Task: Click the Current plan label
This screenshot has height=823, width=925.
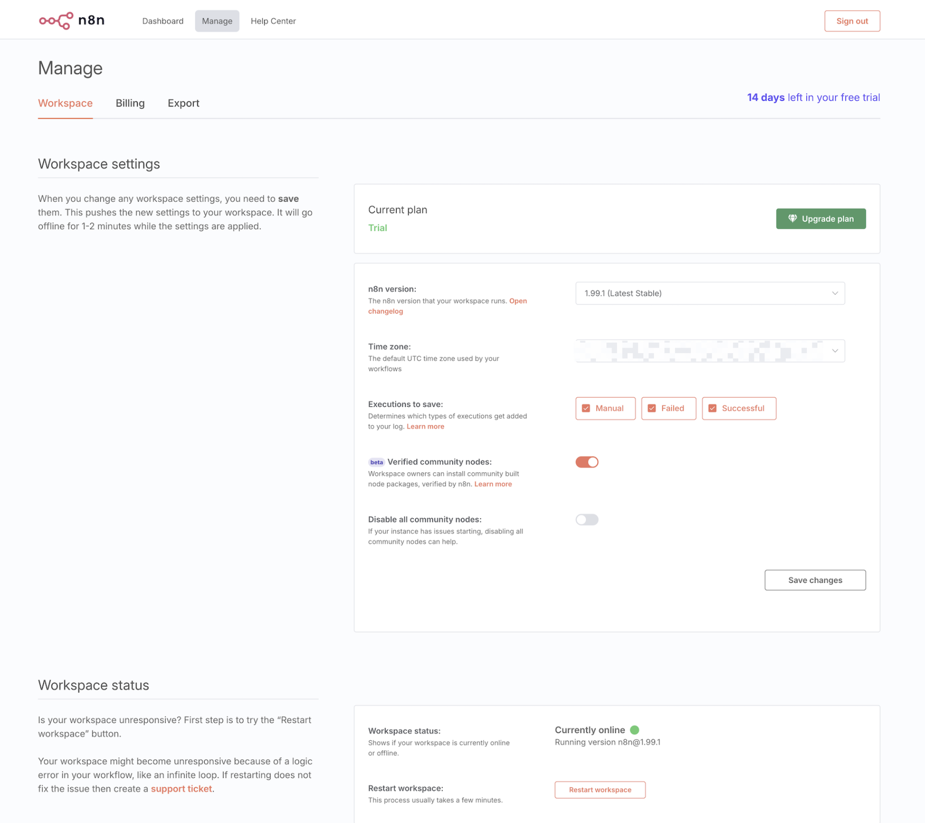Action: point(398,209)
